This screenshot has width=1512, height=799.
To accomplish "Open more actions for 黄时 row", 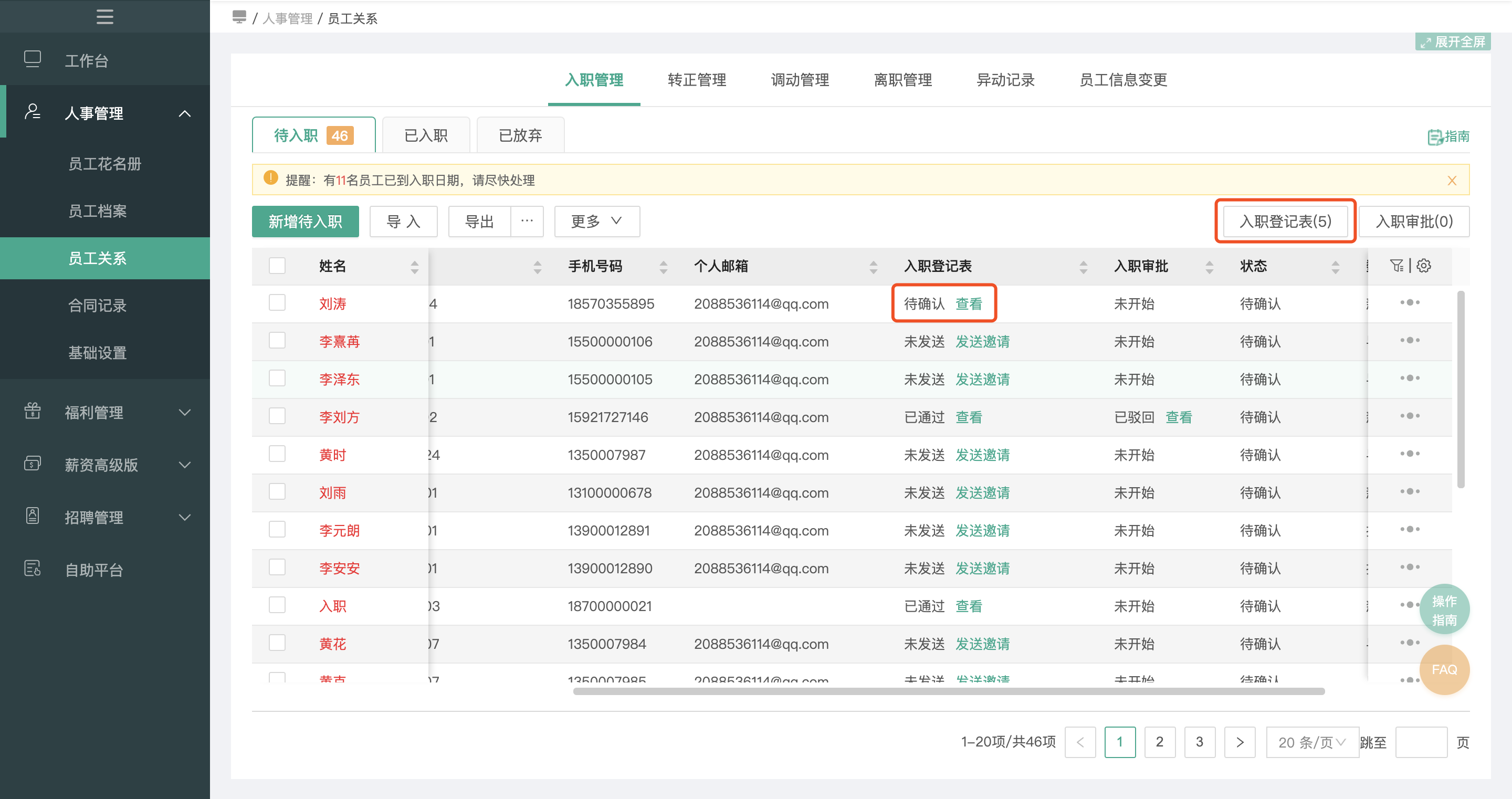I will [1409, 454].
